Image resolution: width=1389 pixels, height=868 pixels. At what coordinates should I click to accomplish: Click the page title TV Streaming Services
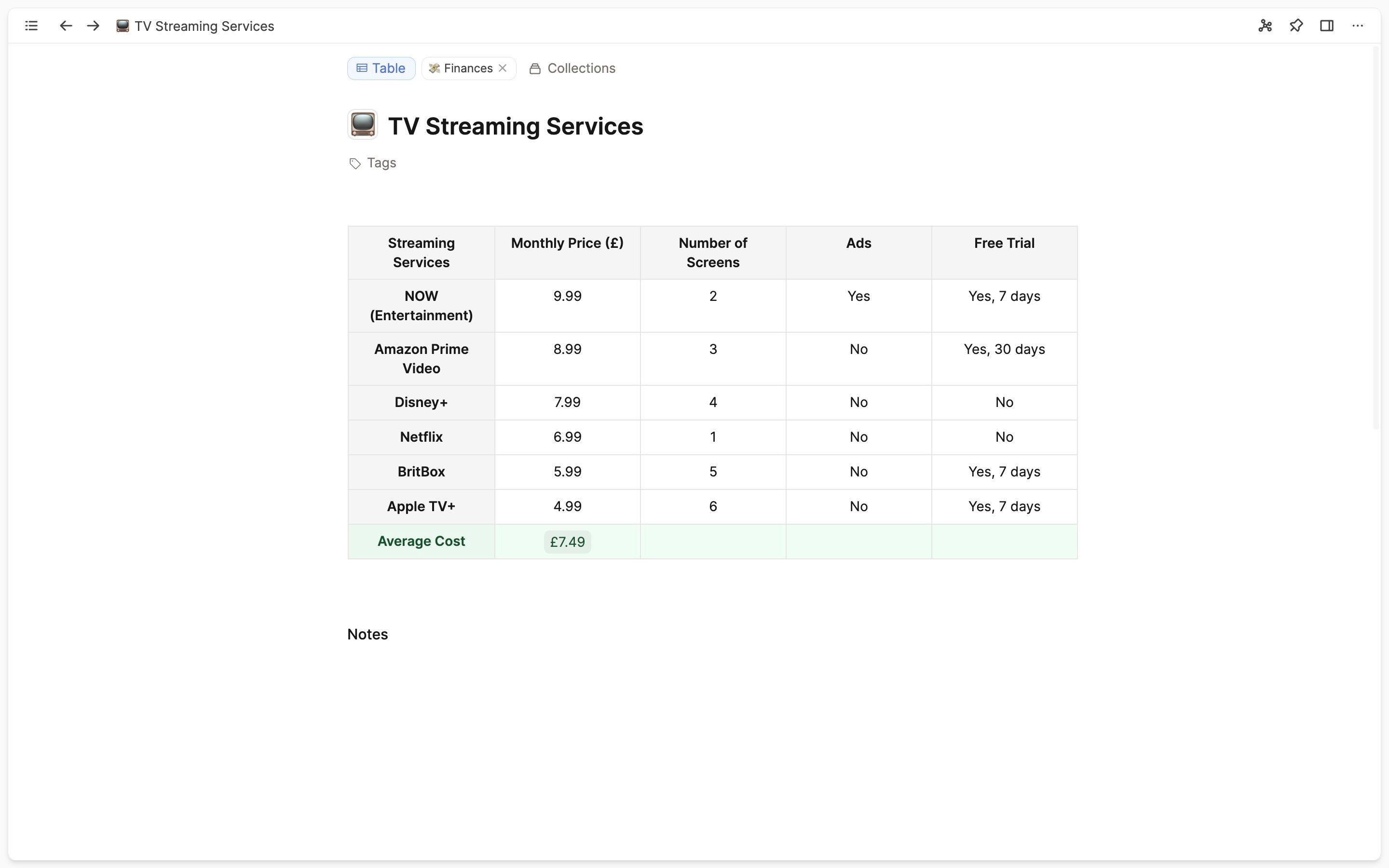coord(515,126)
